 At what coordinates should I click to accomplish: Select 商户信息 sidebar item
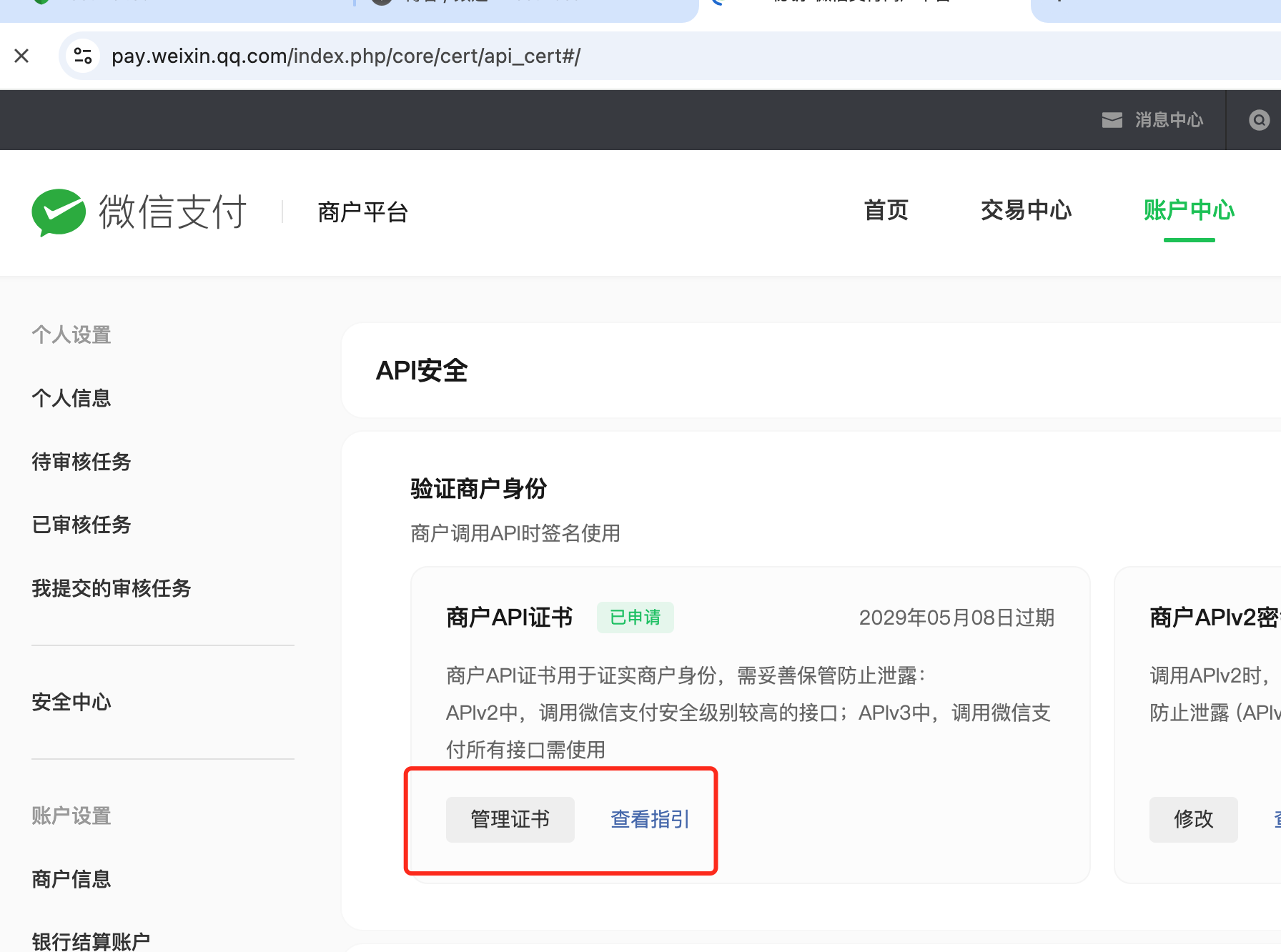tap(71, 879)
